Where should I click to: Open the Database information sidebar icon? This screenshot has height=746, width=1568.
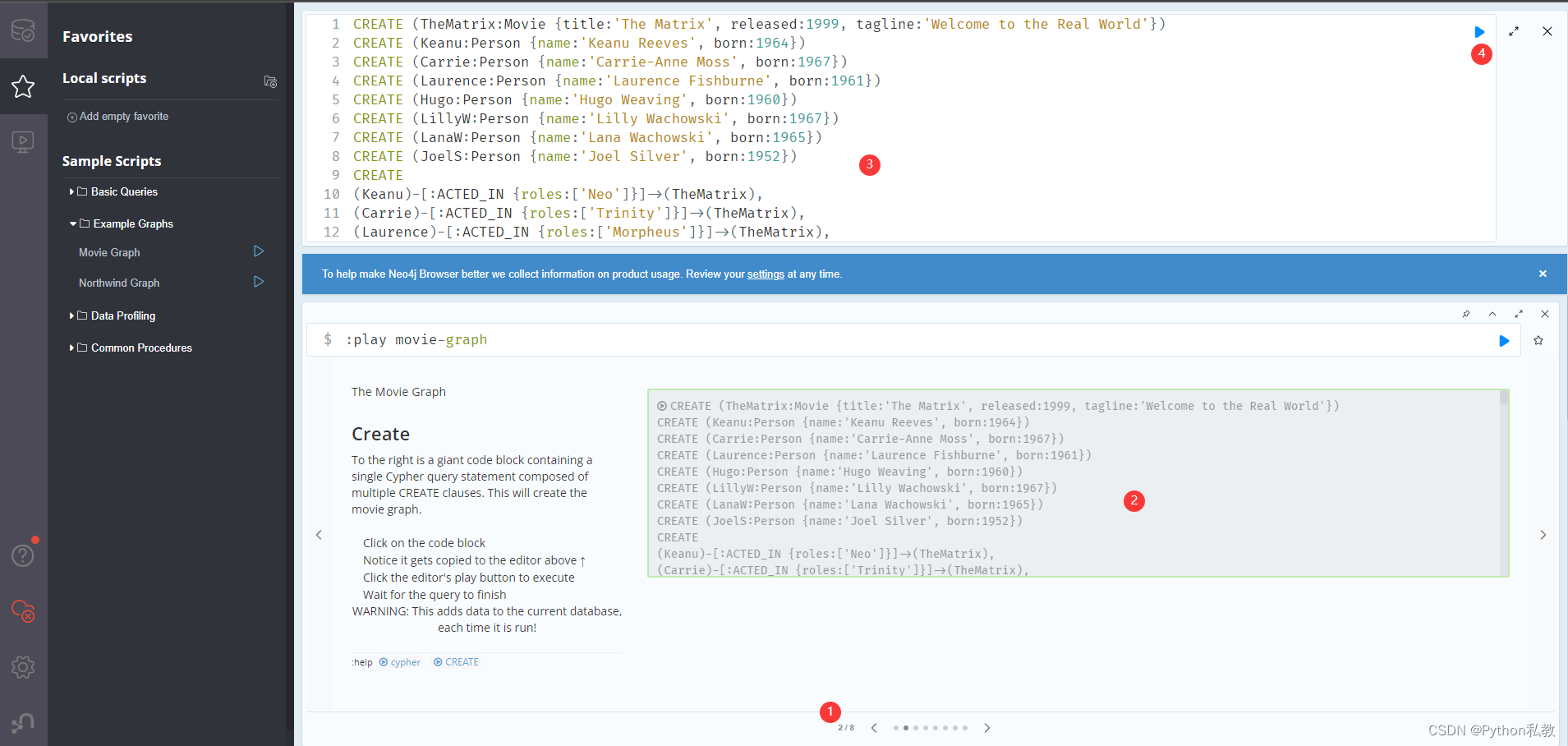pos(23,30)
